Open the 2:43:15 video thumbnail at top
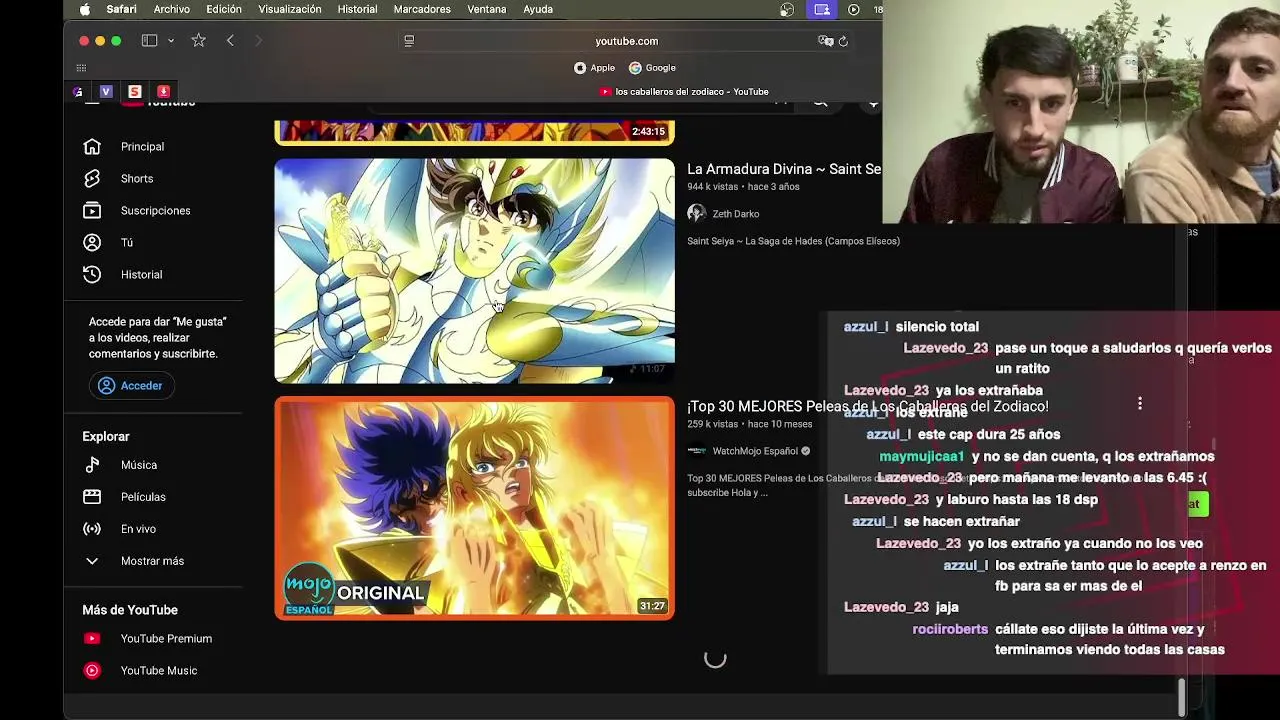This screenshot has height=720, width=1280. 474,132
